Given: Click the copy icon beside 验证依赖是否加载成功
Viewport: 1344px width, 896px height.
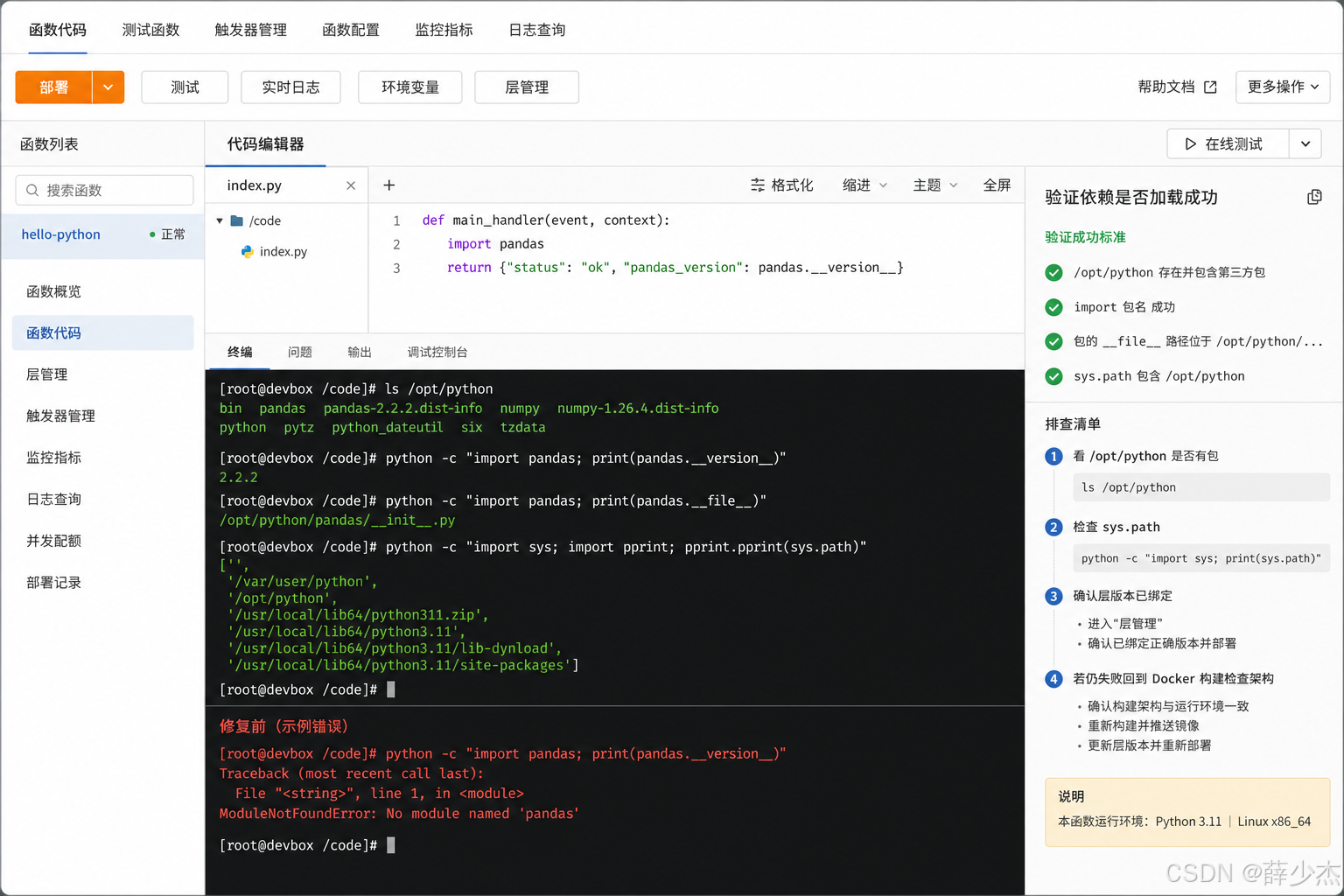Looking at the screenshot, I should (x=1314, y=197).
